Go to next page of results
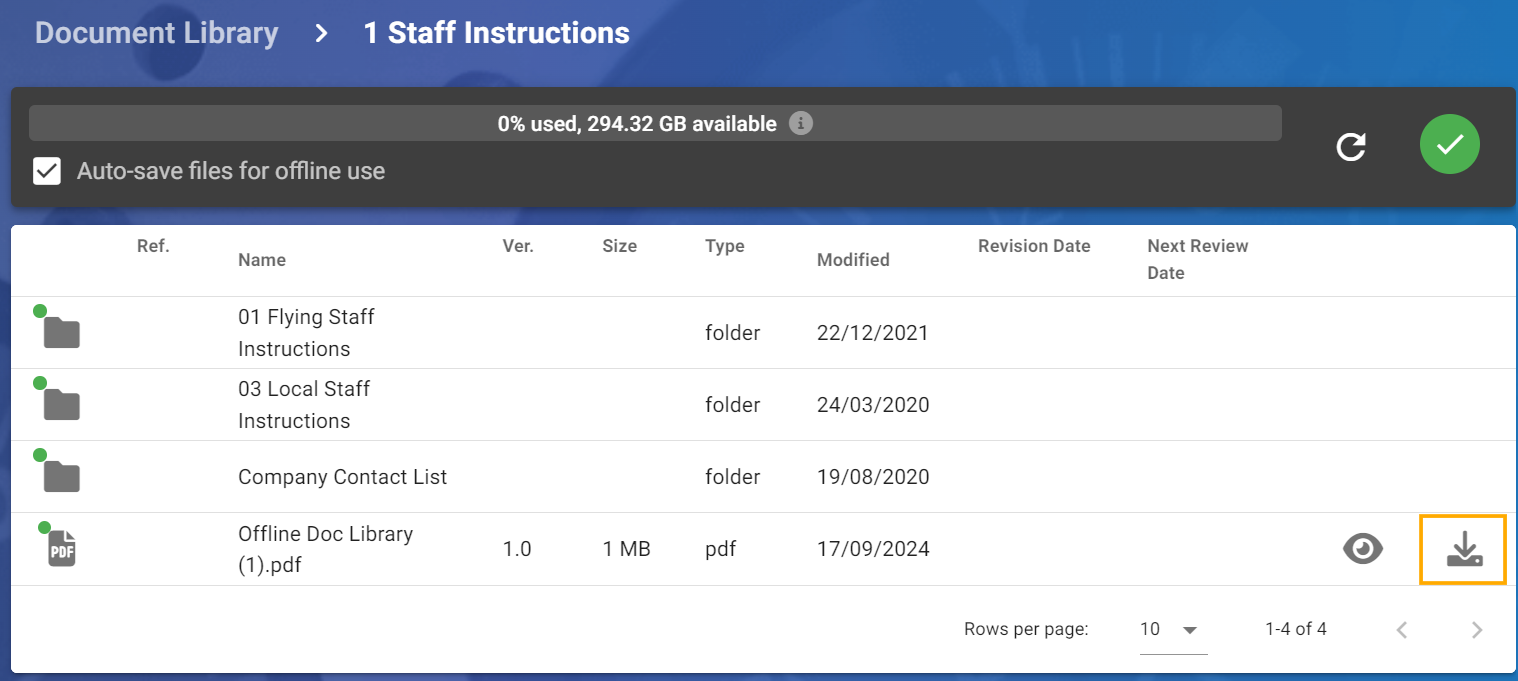Image resolution: width=1518 pixels, height=681 pixels. 1476,630
